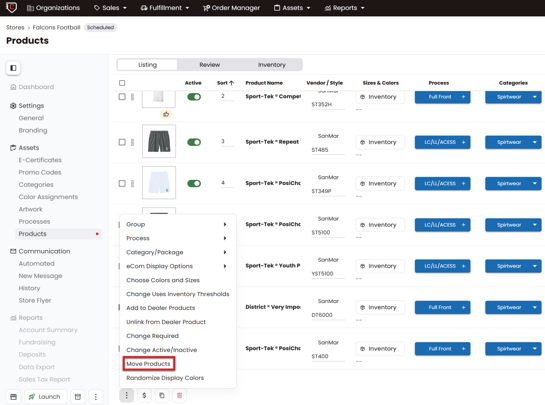
Task: Click the drag handle on the ST349P row
Action: 132,184
